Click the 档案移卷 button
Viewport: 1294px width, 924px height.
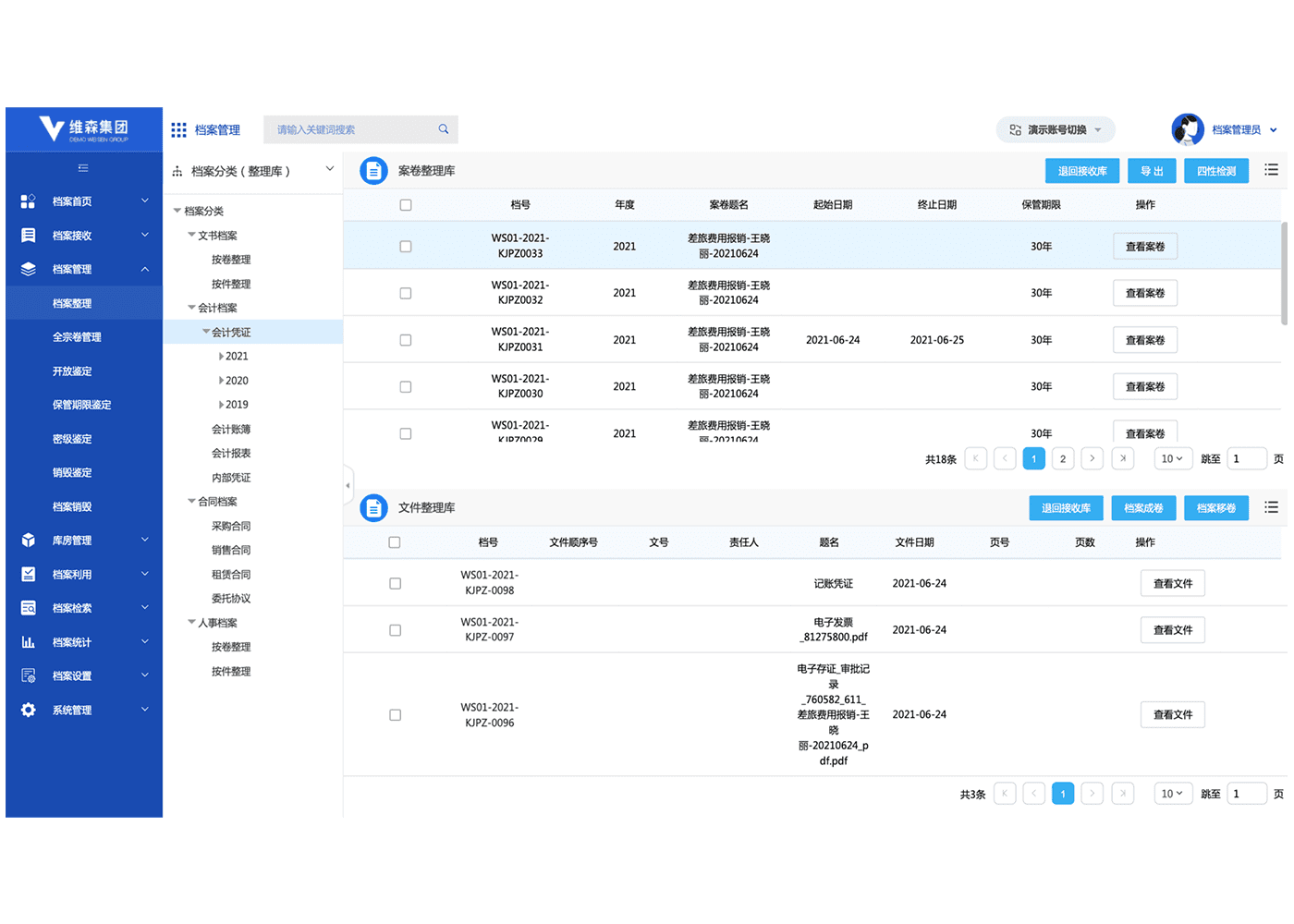pos(1216,507)
